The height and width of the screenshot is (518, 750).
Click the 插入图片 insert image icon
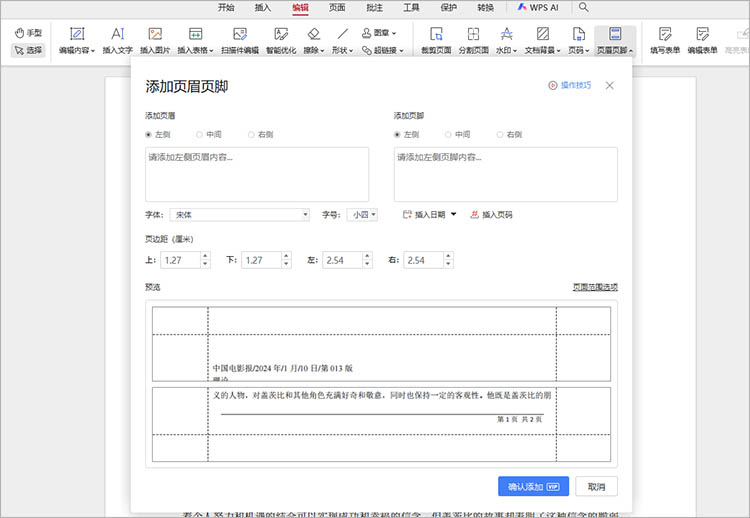coord(155,35)
